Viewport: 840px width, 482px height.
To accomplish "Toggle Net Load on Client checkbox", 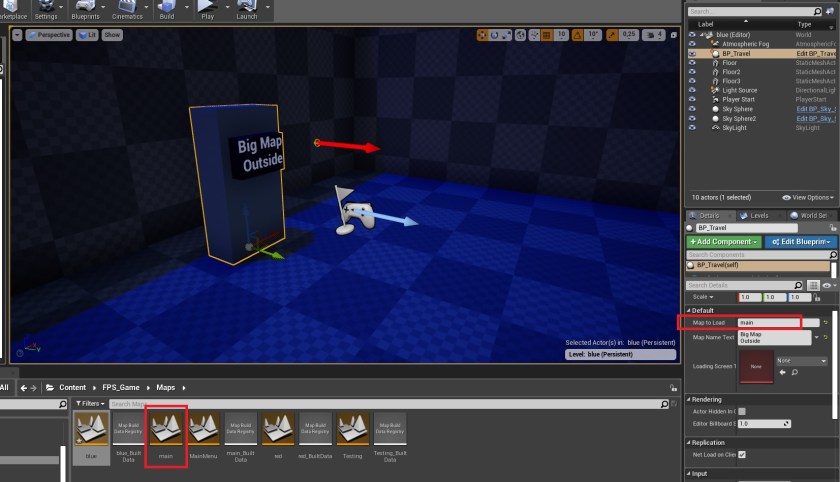I will pyautogui.click(x=741, y=454).
